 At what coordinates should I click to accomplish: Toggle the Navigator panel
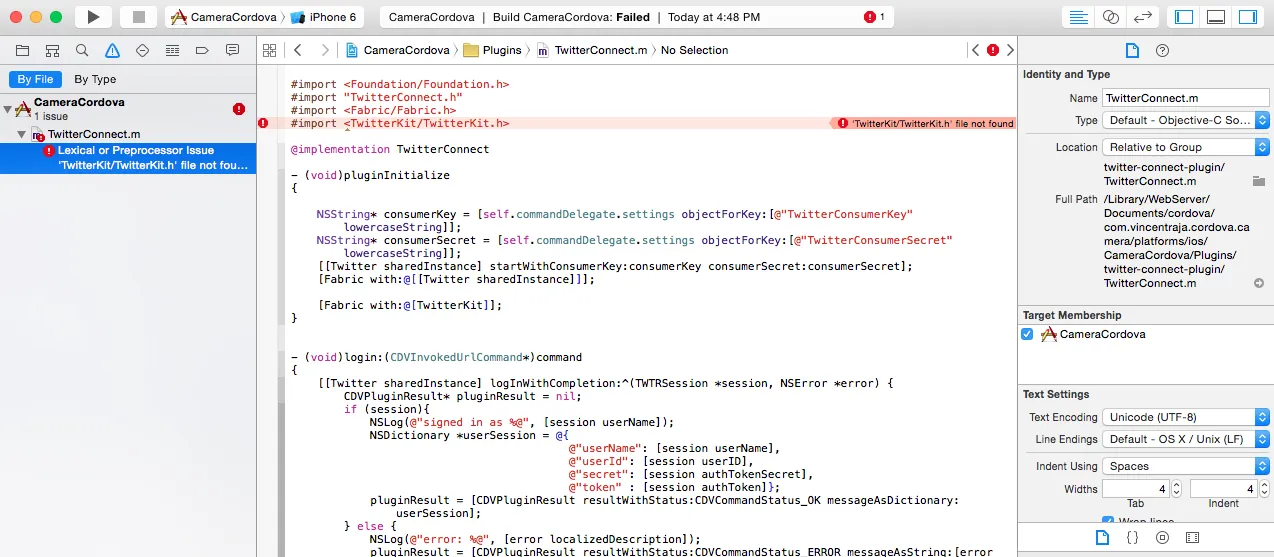(x=1184, y=17)
